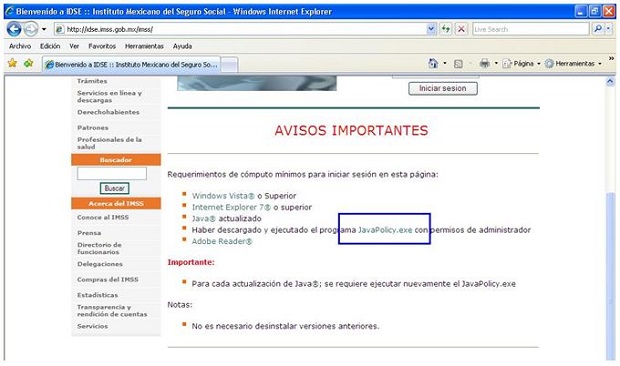Open the Archivo menu
Screen dimensions: 620x366
click(x=20, y=46)
